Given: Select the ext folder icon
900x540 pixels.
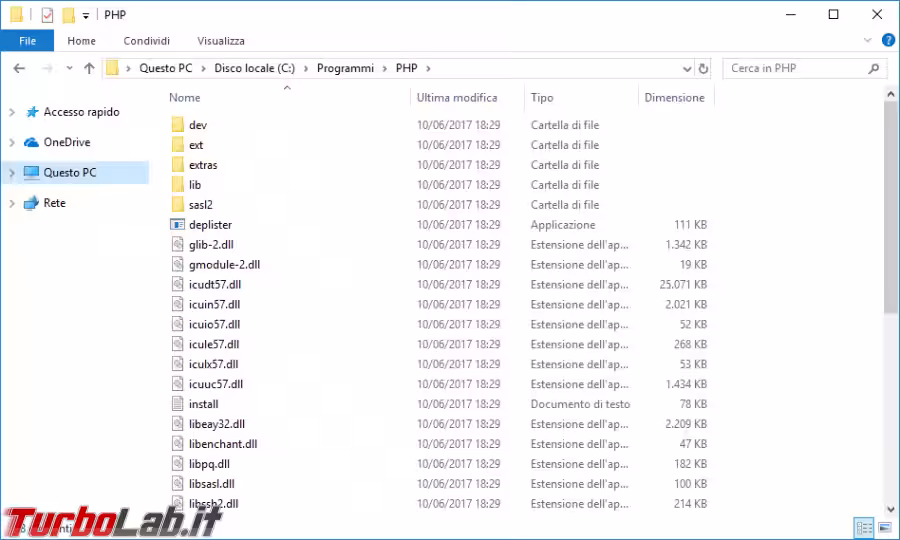Looking at the screenshot, I should coord(178,145).
